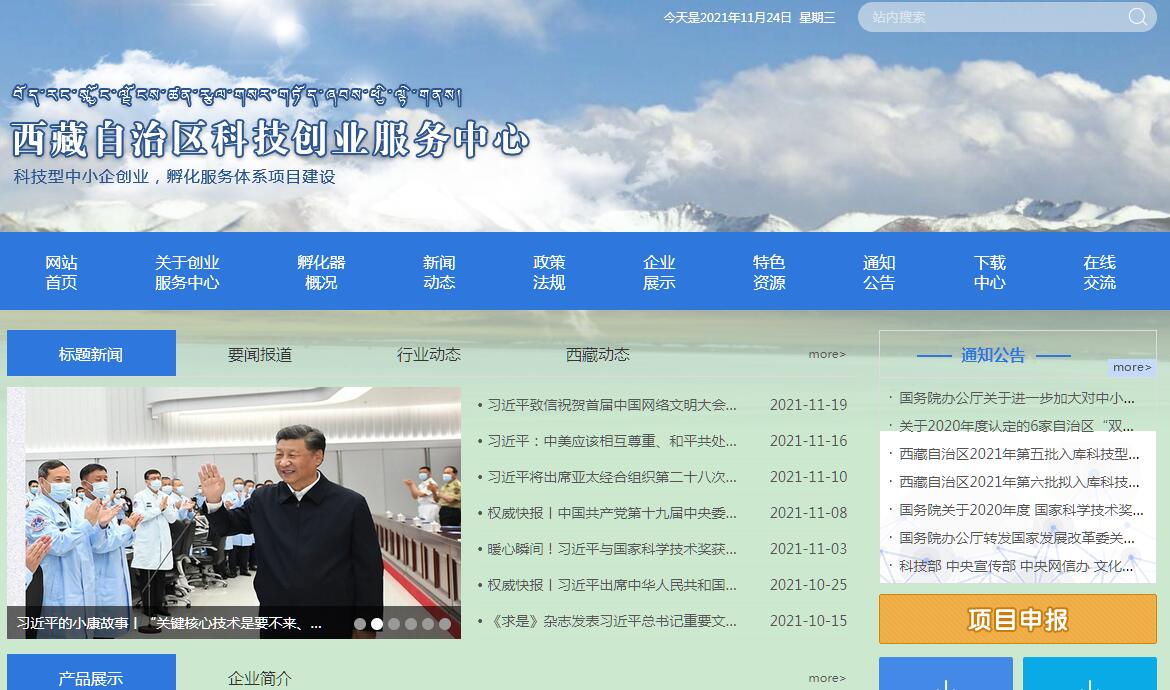Viewport: 1170px width, 690px height.
Task: Open 在线交流 navigation item
Action: 1099,272
